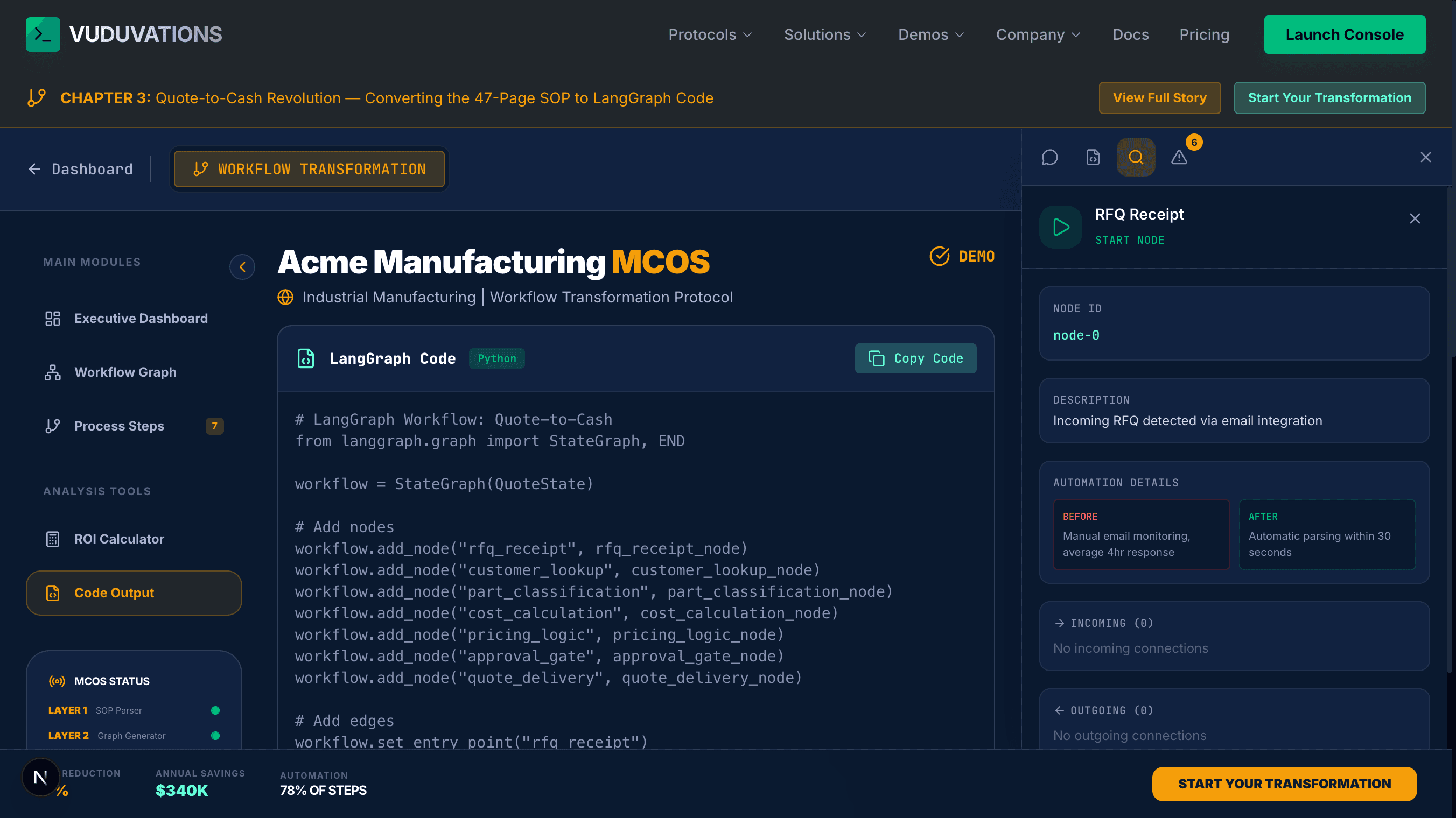This screenshot has height=818, width=1456.
Task: Click the branch icon next to Chapter 3
Action: 37,98
